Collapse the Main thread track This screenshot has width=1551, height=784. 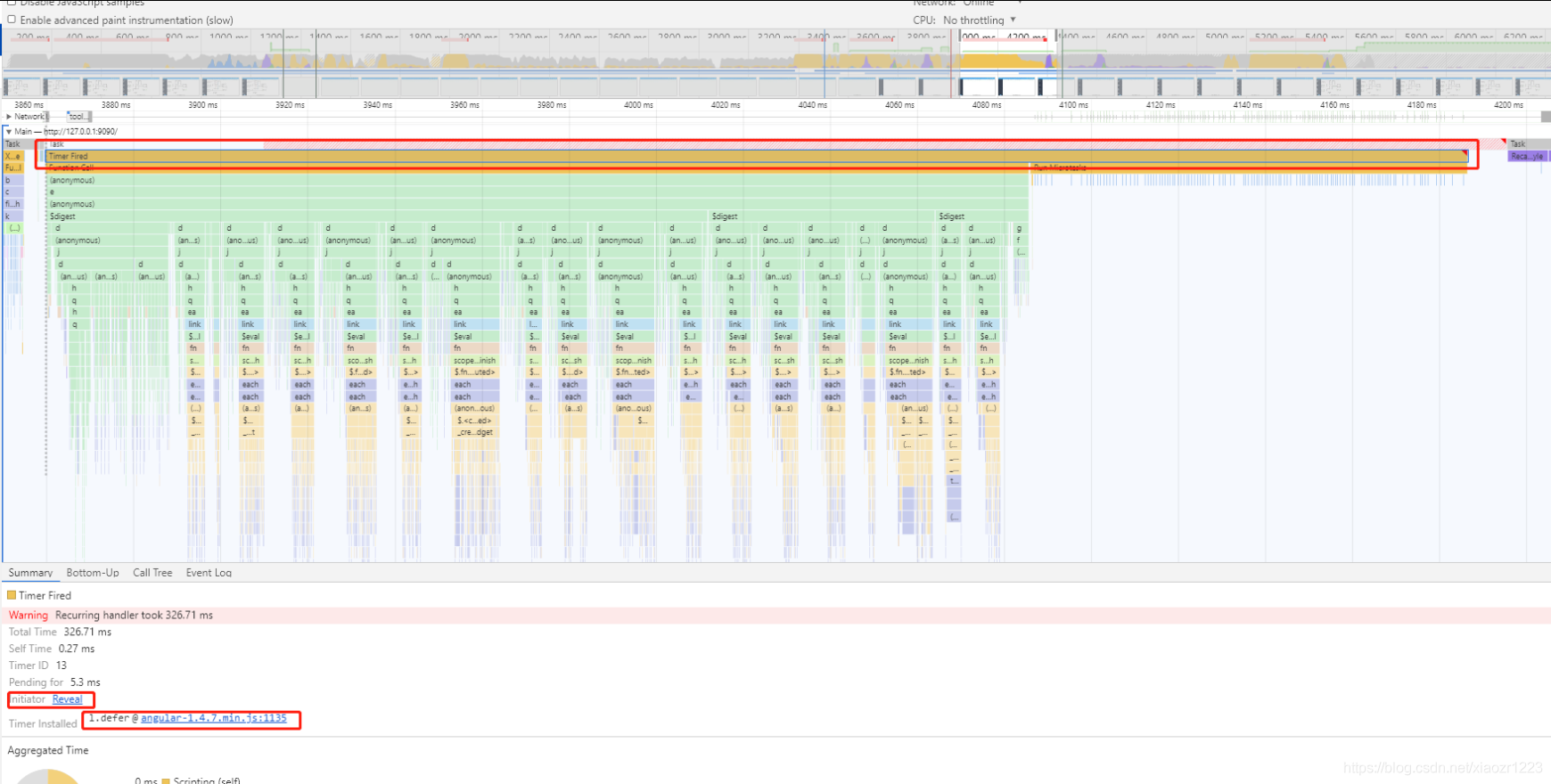point(9,131)
